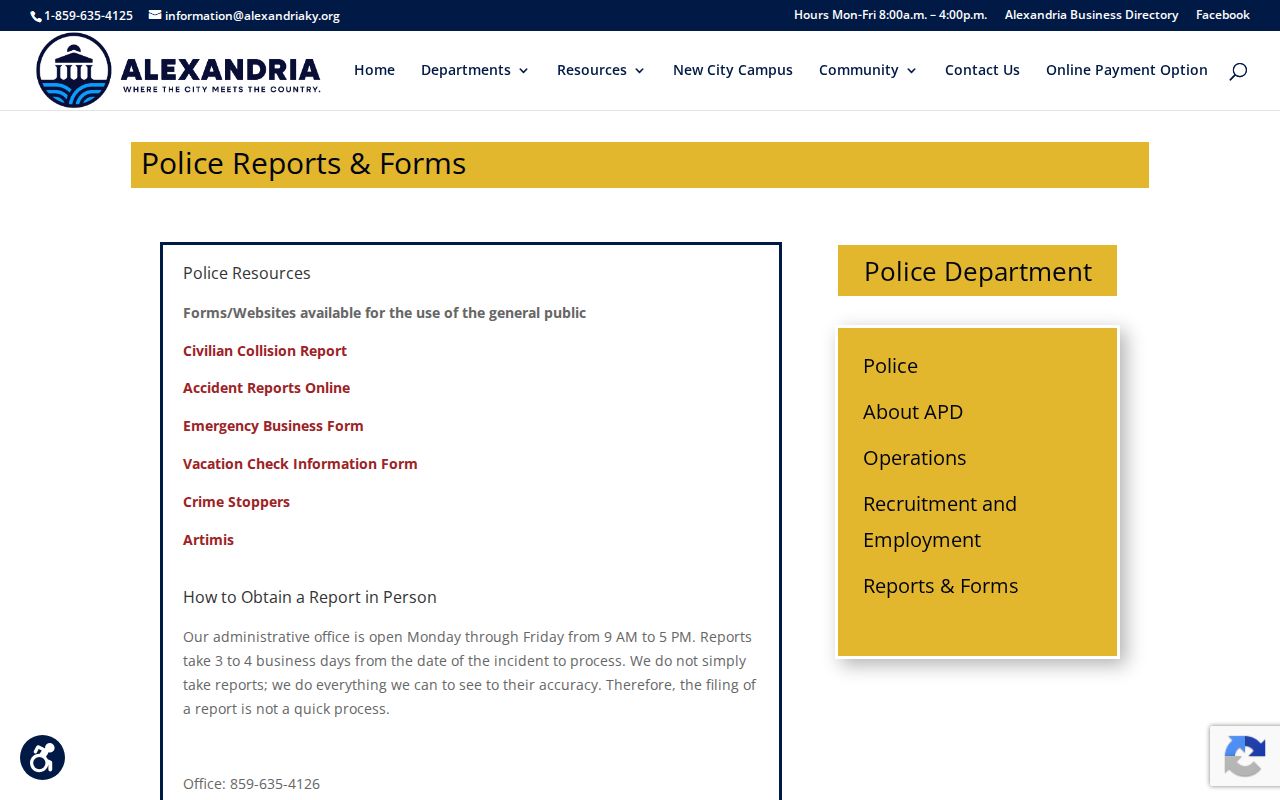Open the New City Campus page
Screen dimensions: 1280x800
pos(733,70)
